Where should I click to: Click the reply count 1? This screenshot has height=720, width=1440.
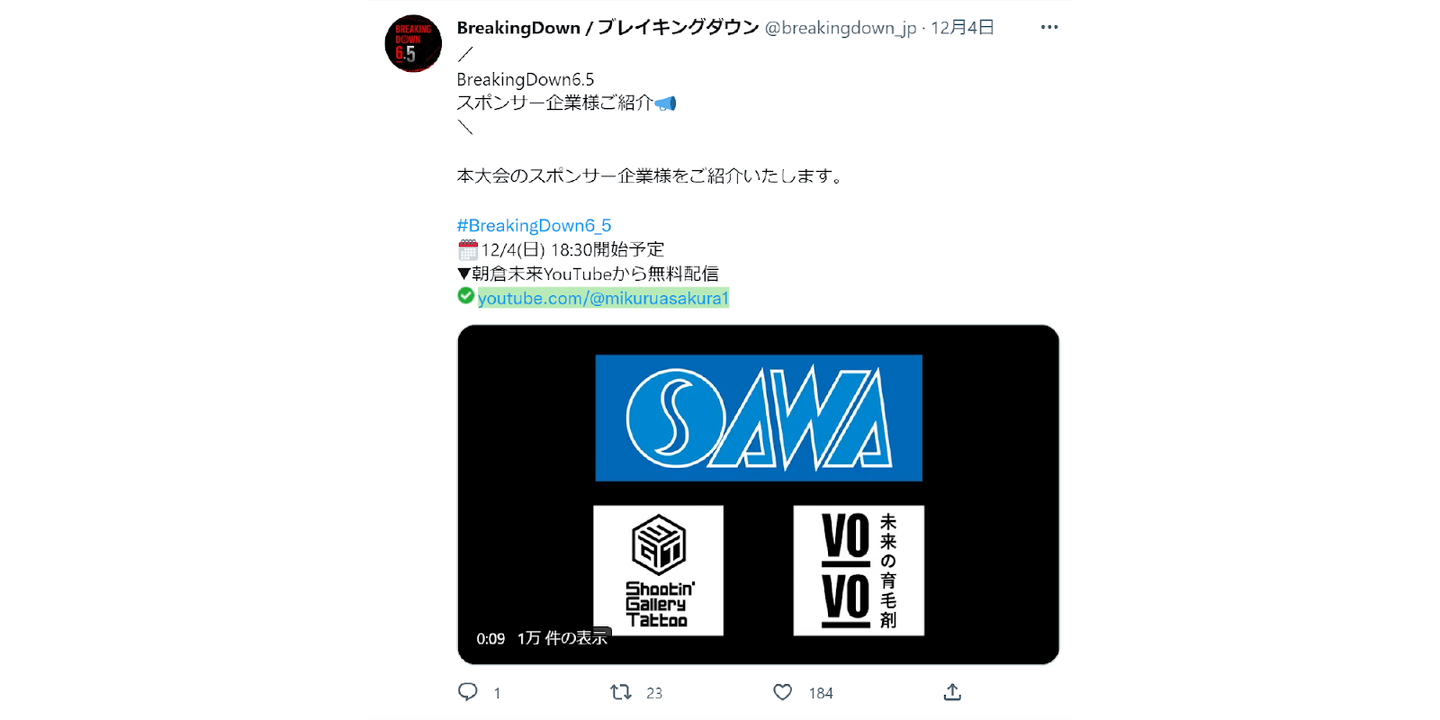coord(497,693)
